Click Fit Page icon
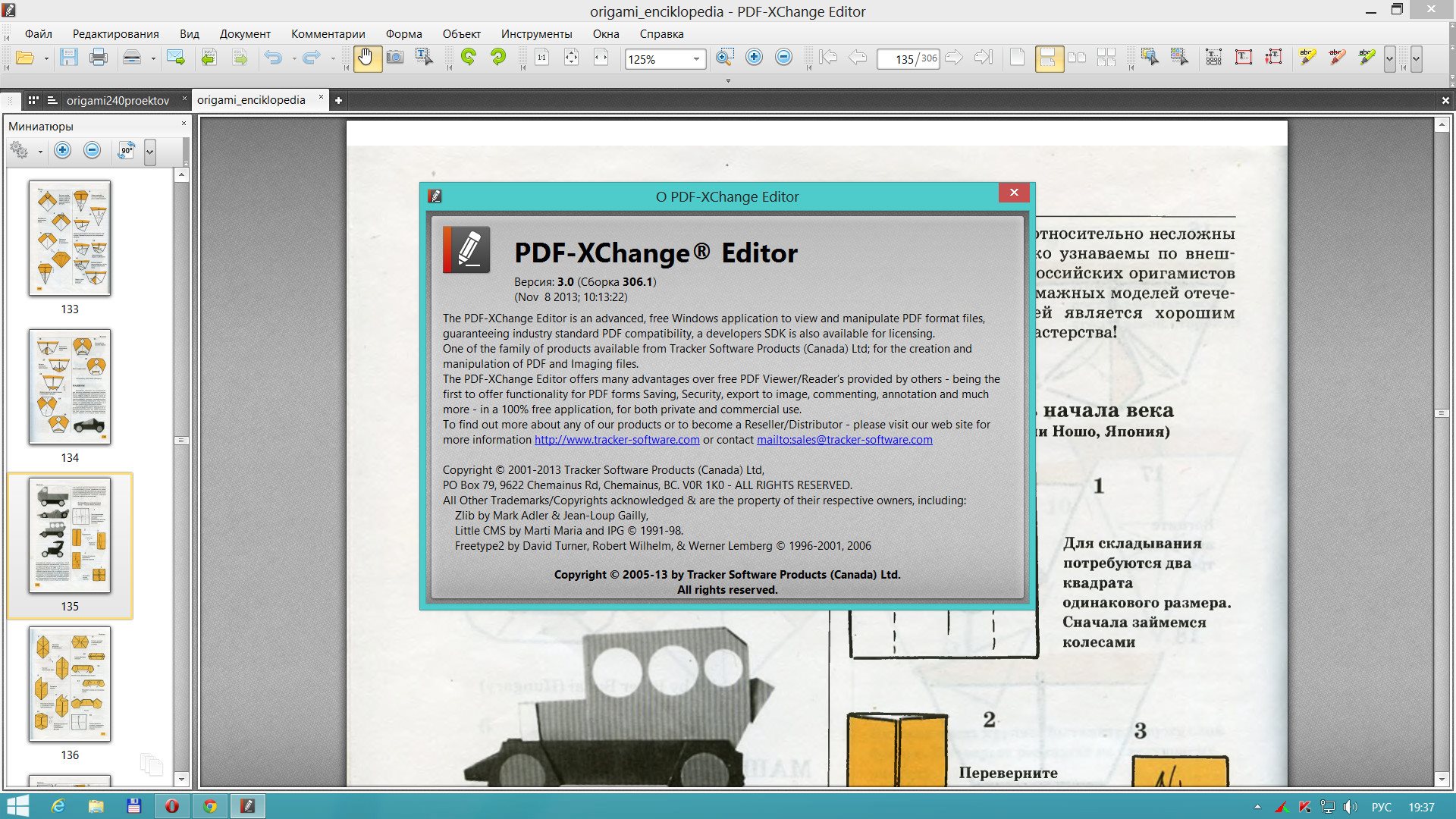 click(x=572, y=58)
